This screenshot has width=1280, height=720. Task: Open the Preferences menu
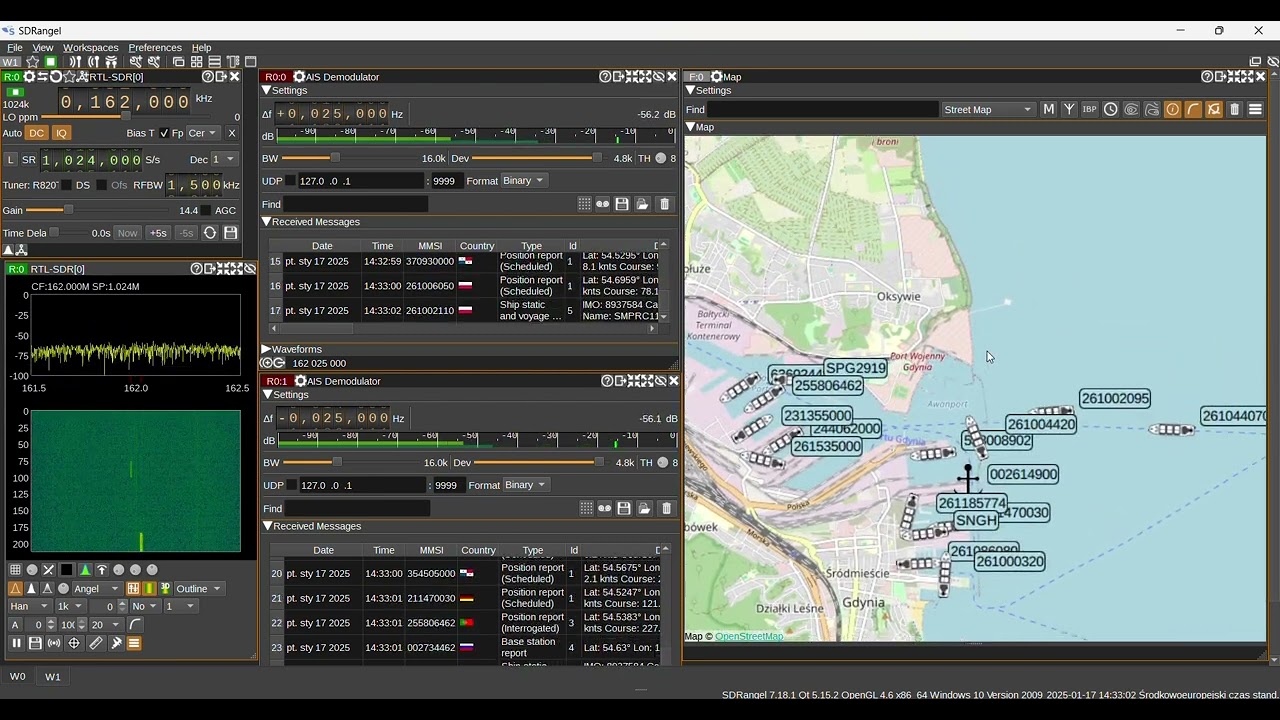click(155, 47)
